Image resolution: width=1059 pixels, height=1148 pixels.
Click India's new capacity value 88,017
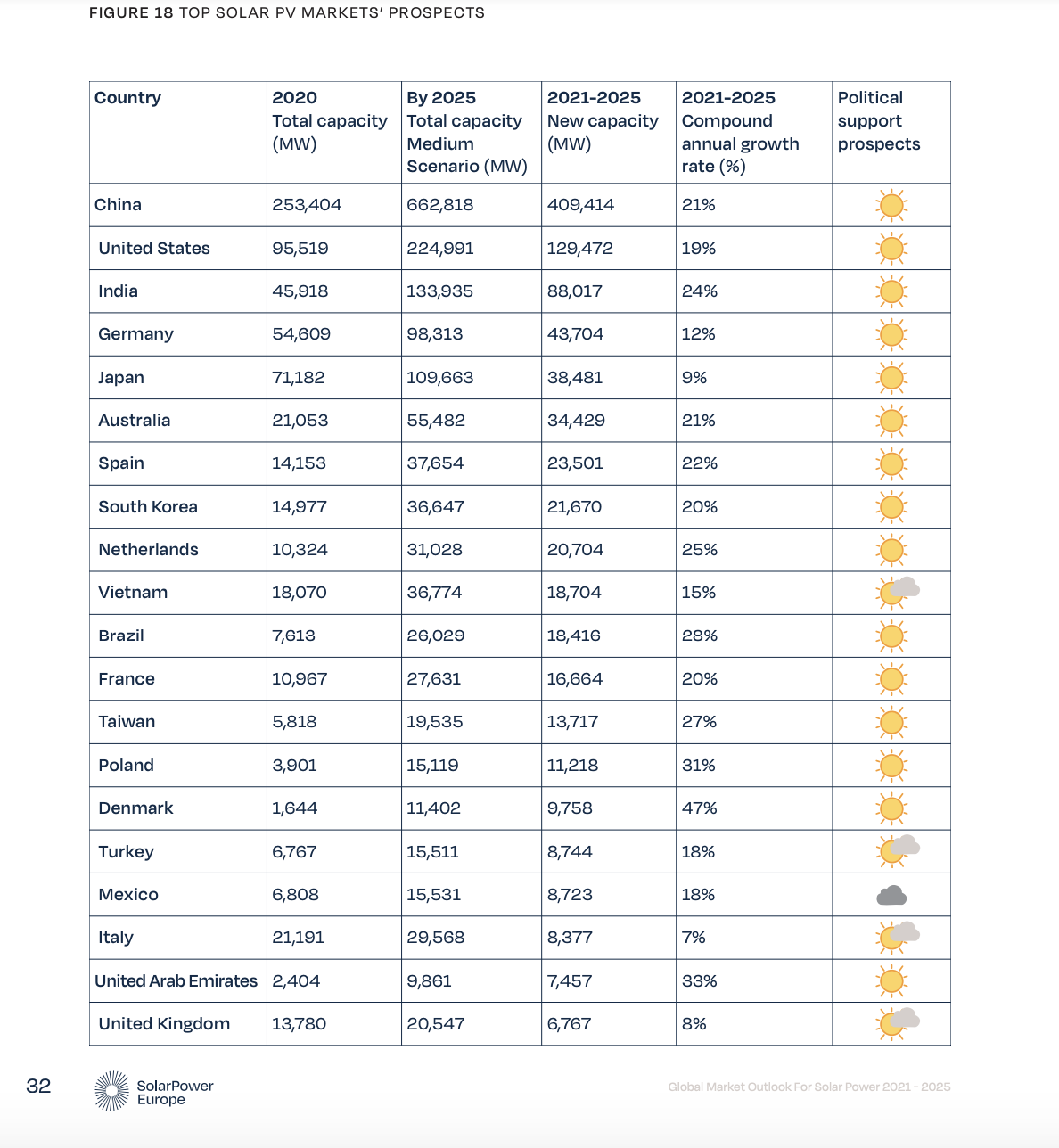(575, 291)
